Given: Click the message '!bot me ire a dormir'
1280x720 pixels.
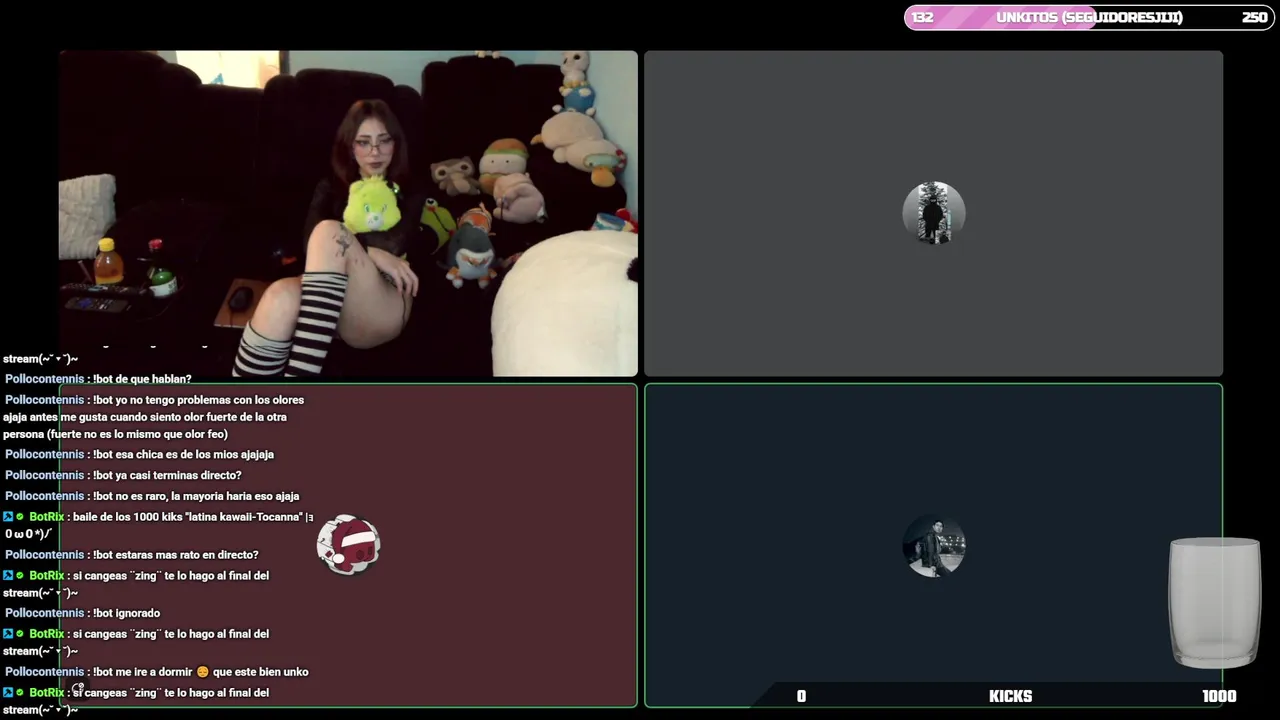Looking at the screenshot, I should click(157, 672).
